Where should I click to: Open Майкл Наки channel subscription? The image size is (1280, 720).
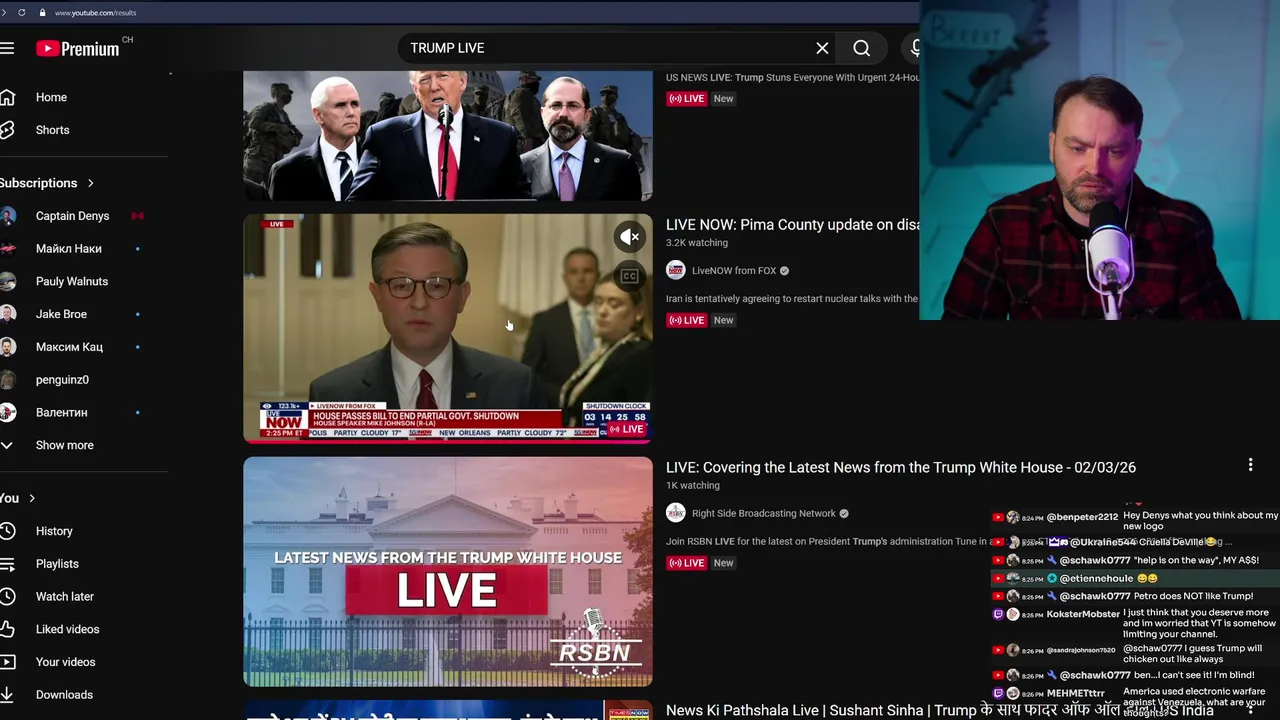68,249
